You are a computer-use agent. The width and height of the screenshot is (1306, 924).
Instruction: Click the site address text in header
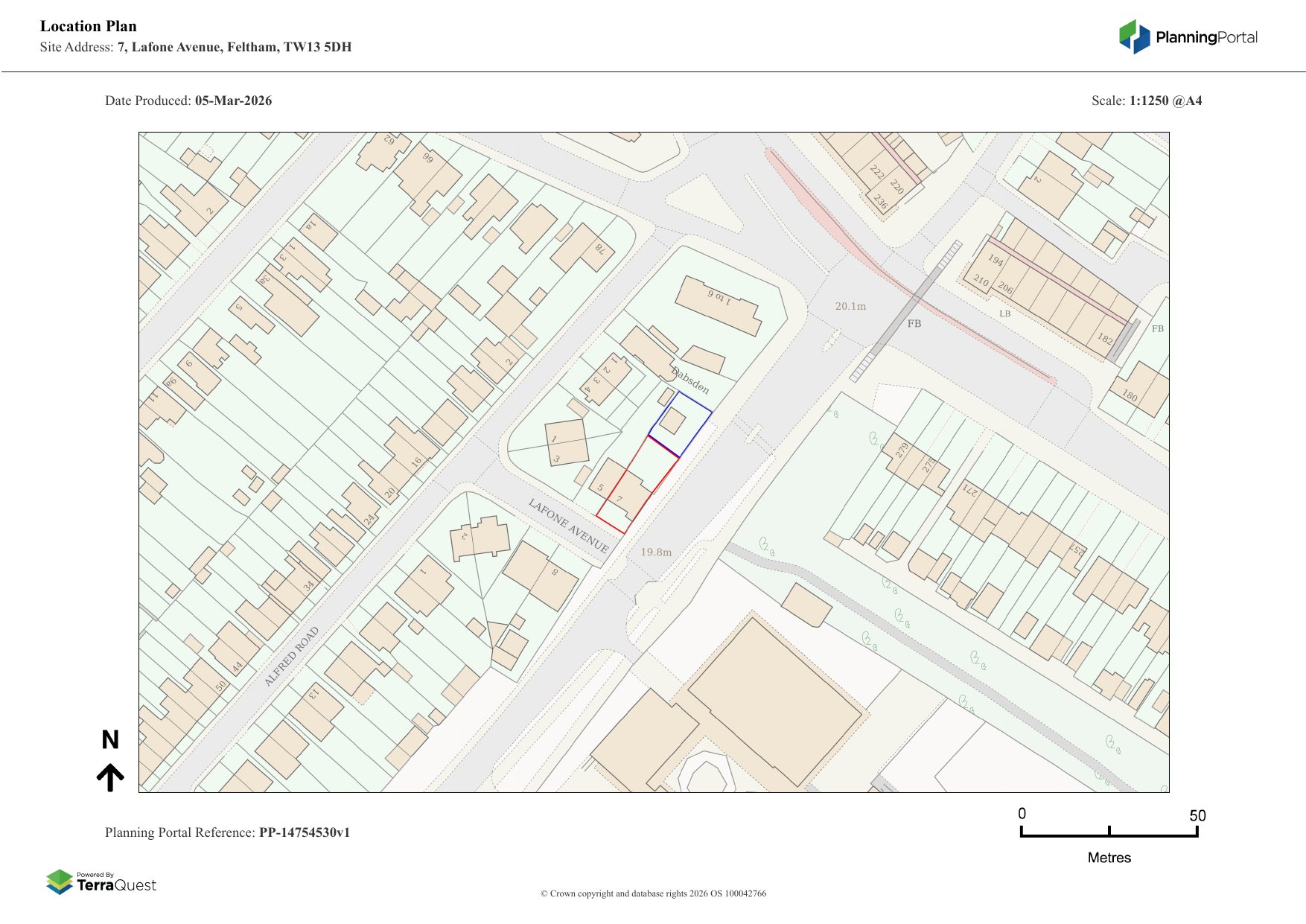pos(196,47)
